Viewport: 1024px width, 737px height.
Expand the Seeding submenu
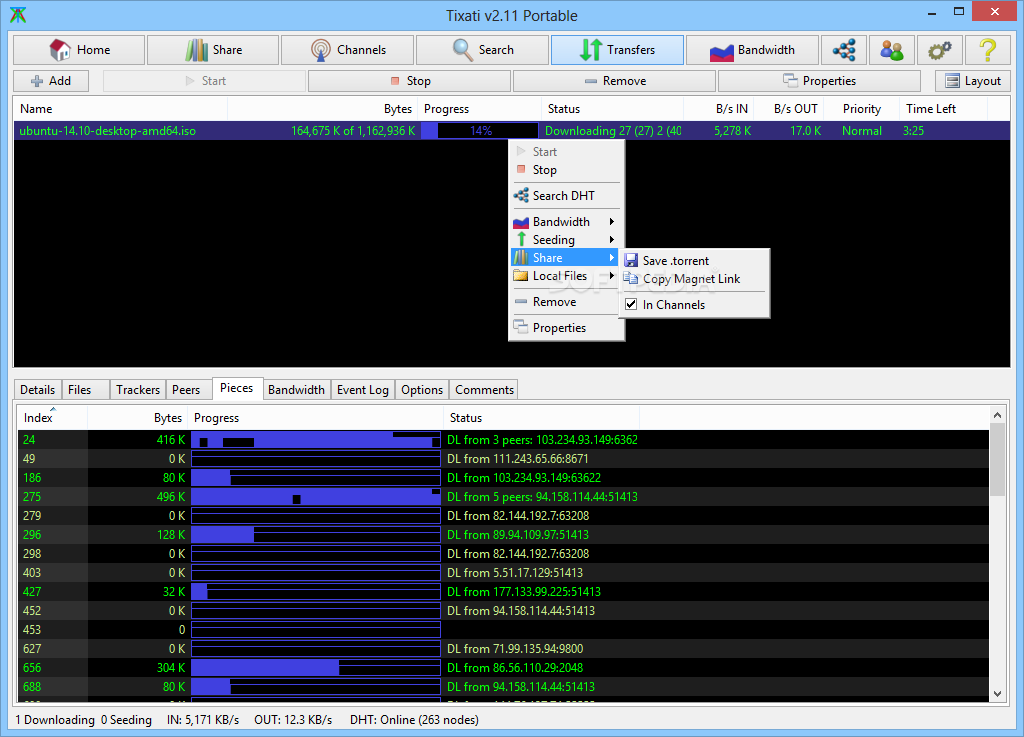coord(566,240)
